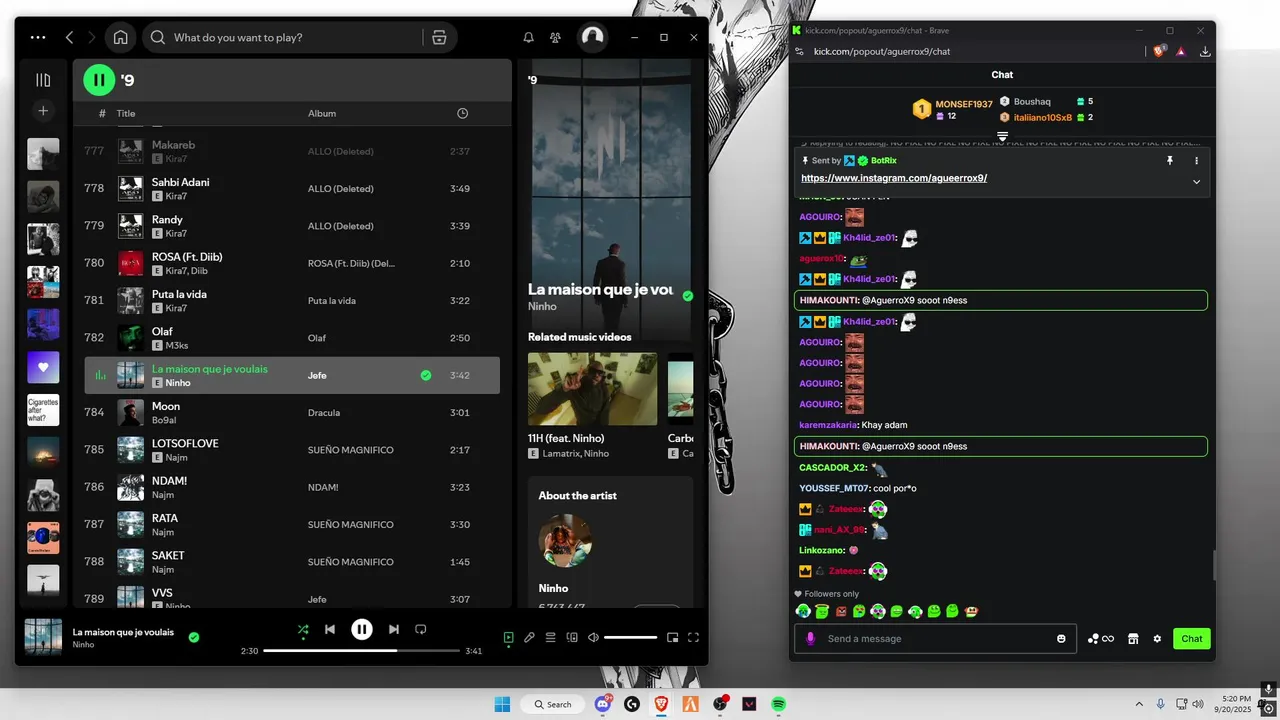Image resolution: width=1280 pixels, height=720 pixels.
Task: Create a new playlist with the plus button
Action: 43,111
